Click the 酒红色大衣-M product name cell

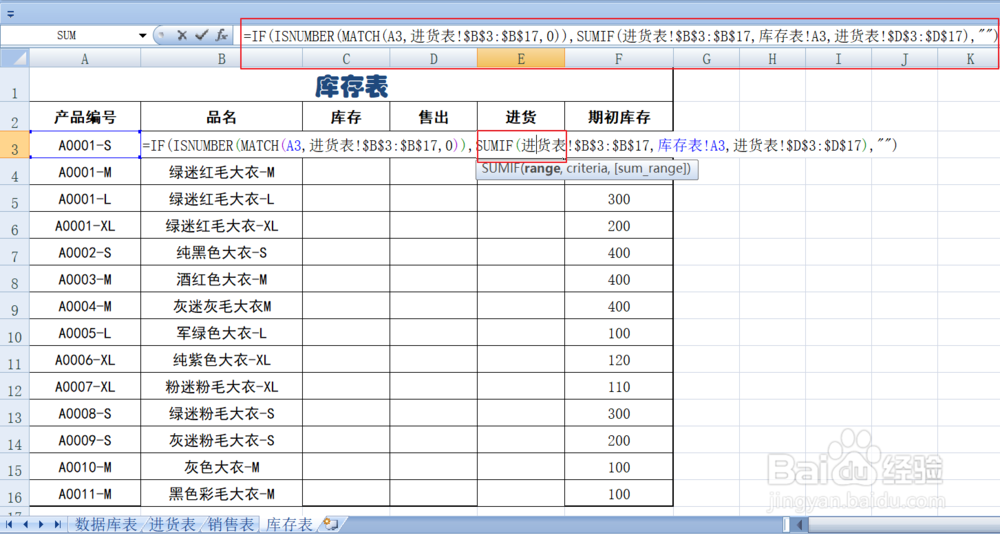point(221,279)
